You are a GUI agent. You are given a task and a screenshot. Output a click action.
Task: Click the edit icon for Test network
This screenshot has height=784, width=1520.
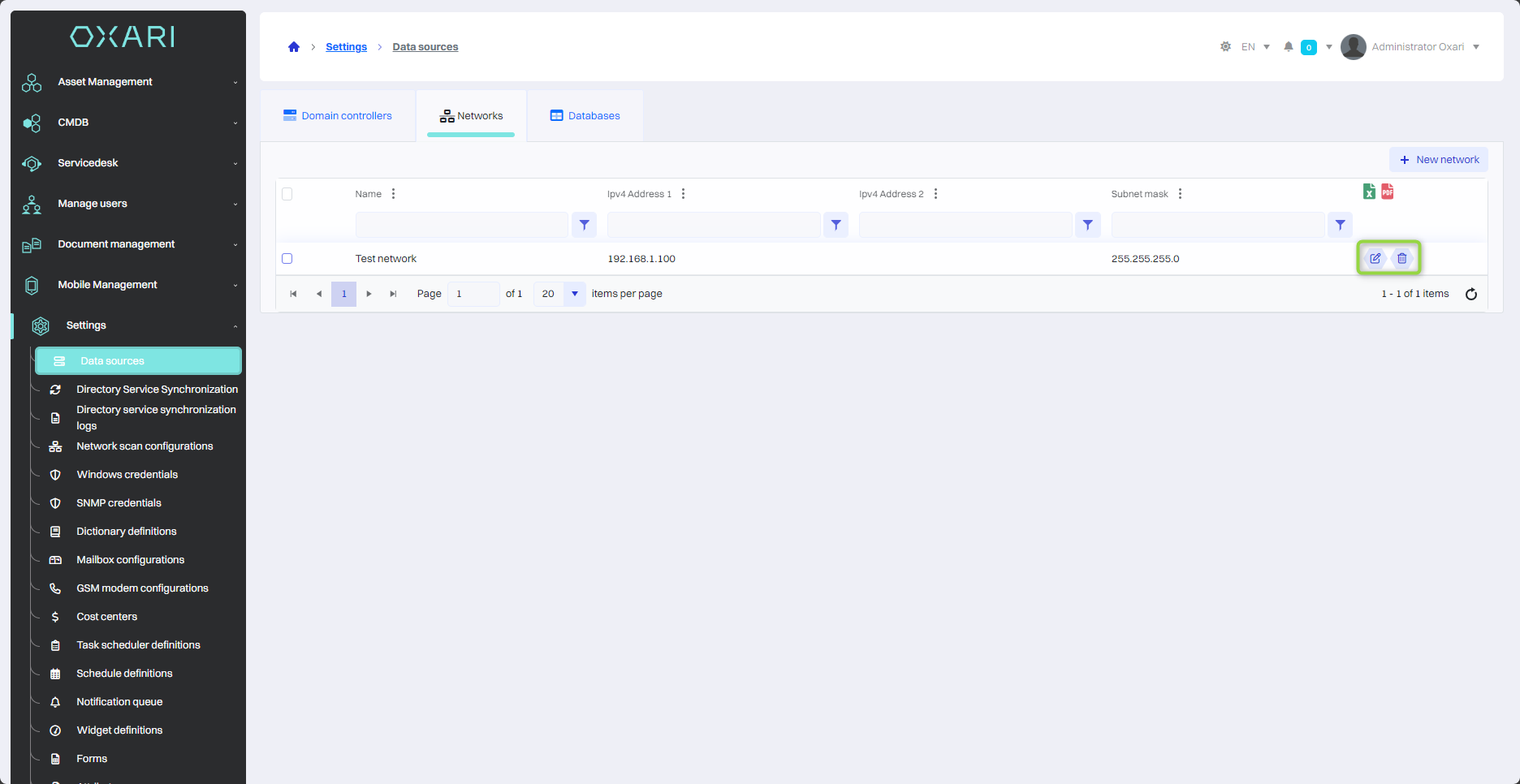click(1375, 258)
